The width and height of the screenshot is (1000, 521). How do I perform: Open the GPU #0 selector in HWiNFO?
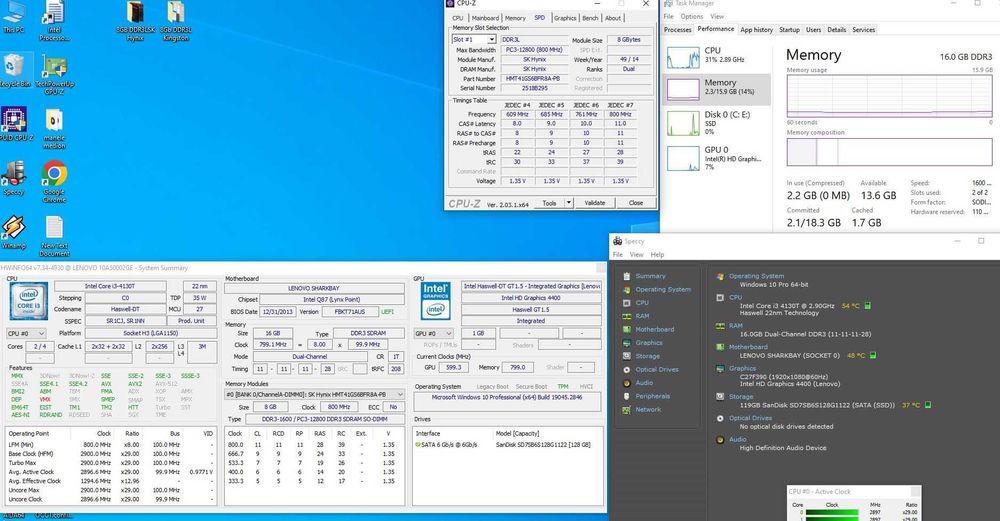433,334
